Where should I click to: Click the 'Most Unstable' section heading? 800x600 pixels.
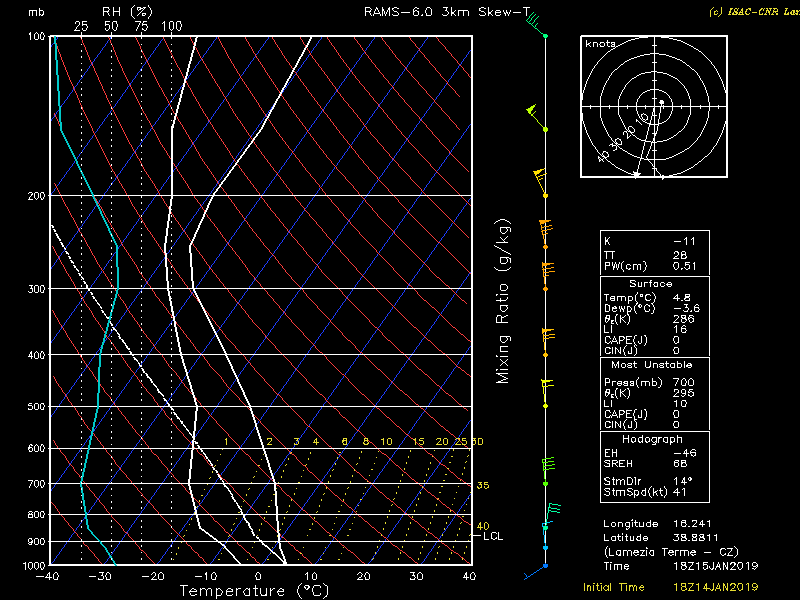pos(652,365)
